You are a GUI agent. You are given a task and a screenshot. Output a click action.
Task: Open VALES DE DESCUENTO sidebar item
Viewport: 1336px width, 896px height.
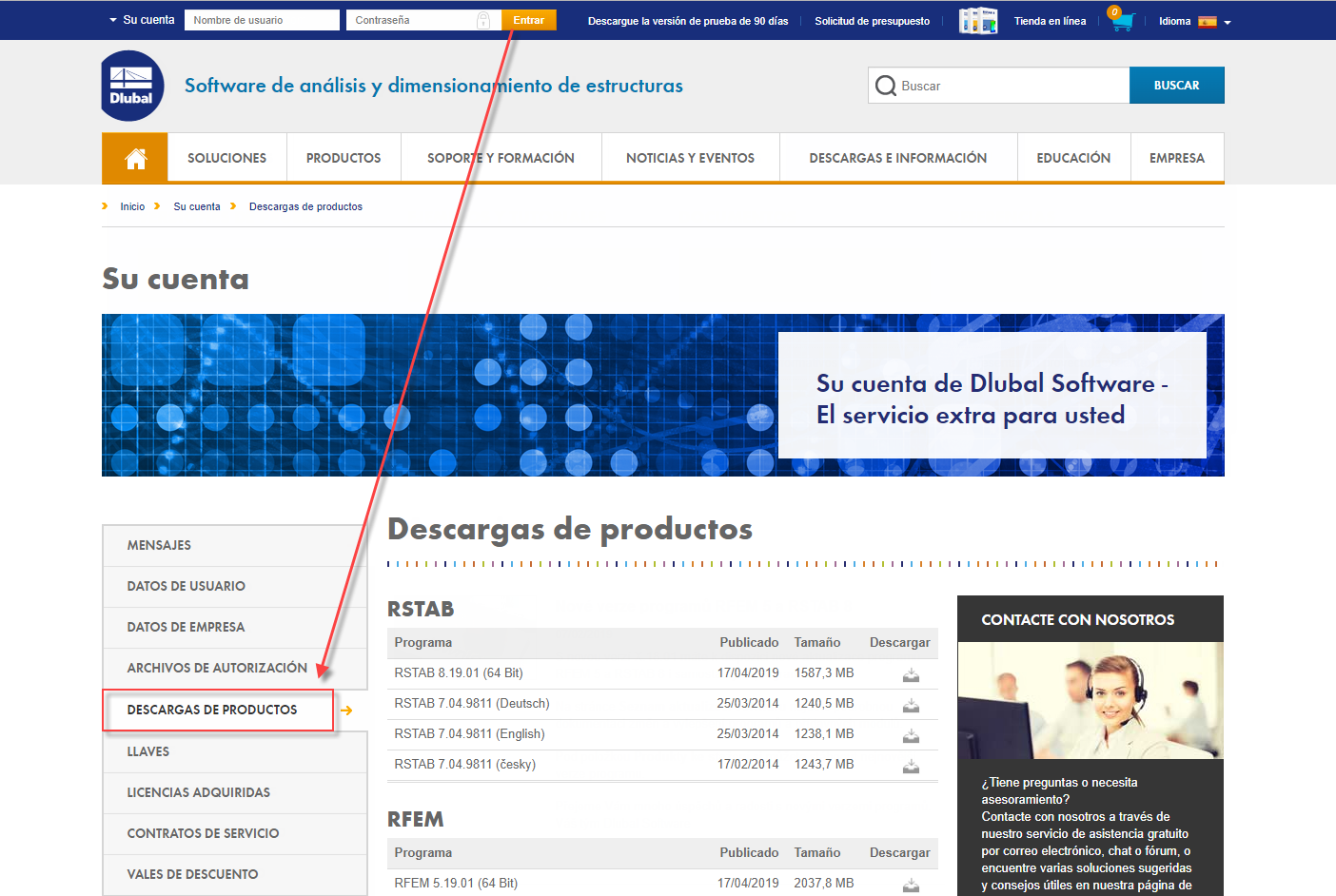point(234,874)
